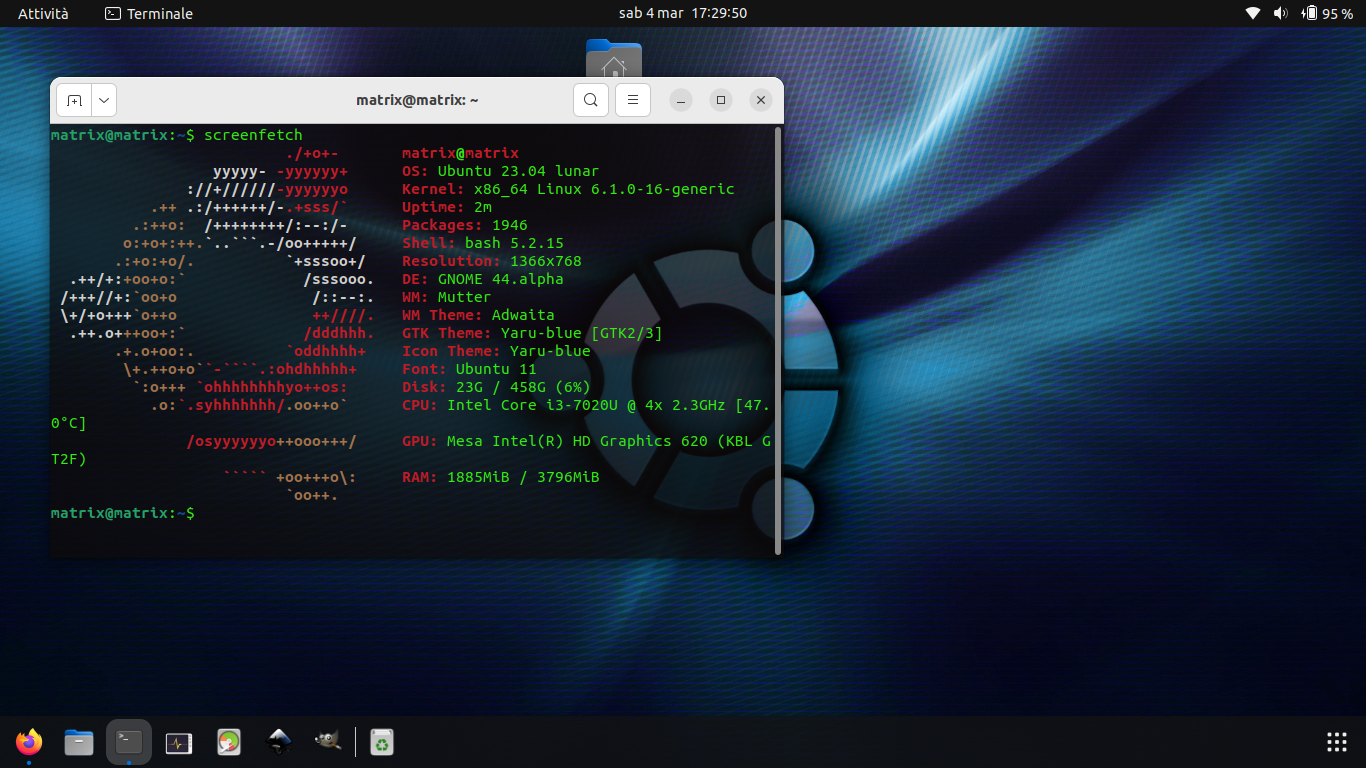Click the Resolution value 1366x768
This screenshot has width=1366, height=768.
click(546, 261)
